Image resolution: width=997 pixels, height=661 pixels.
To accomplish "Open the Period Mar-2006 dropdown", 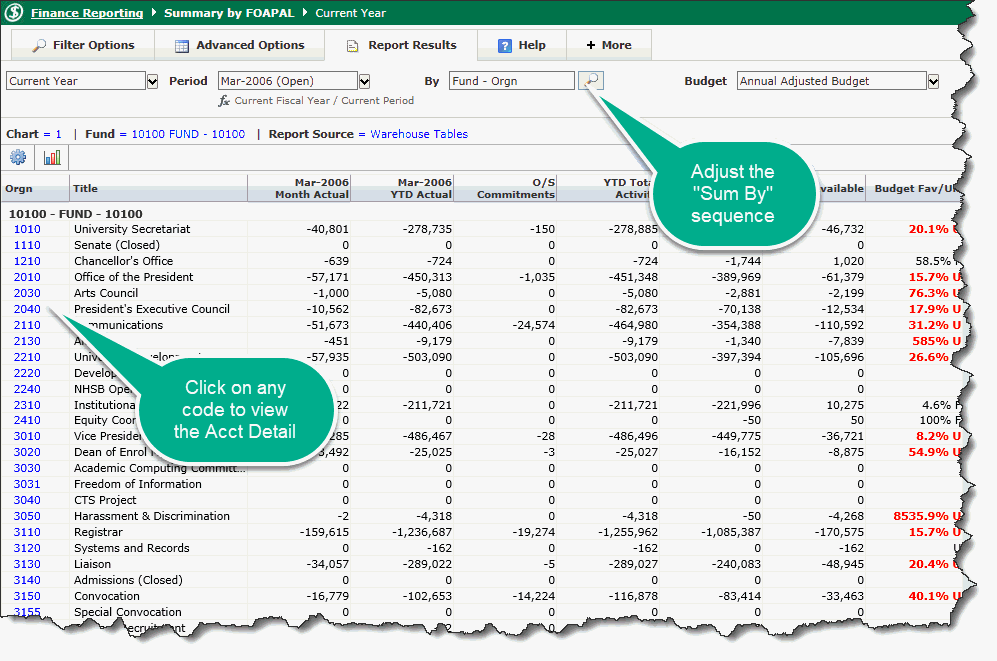I will (x=364, y=81).
